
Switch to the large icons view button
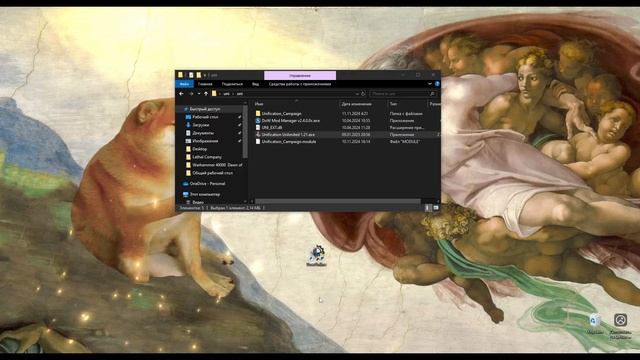[x=436, y=208]
